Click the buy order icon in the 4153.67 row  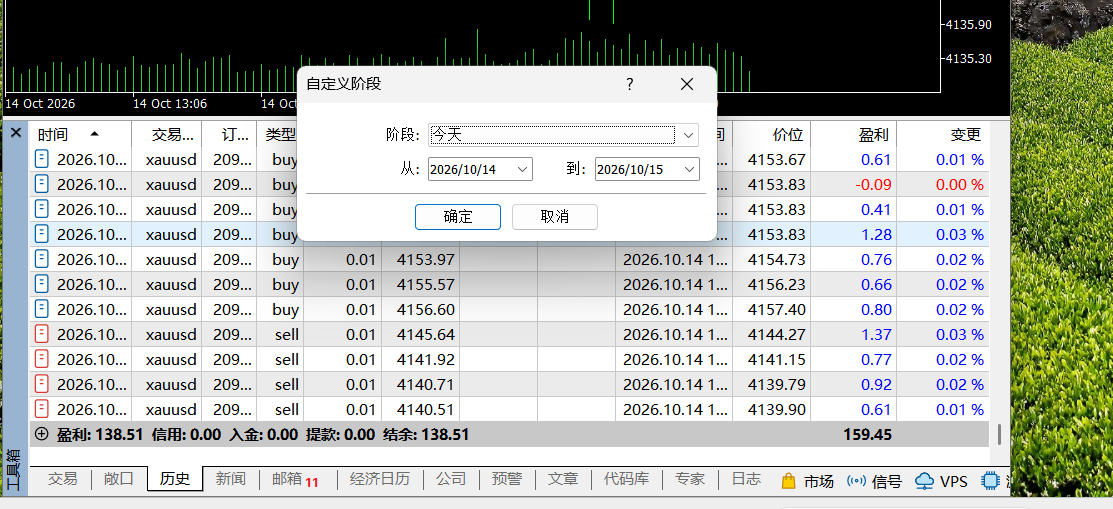pos(42,159)
